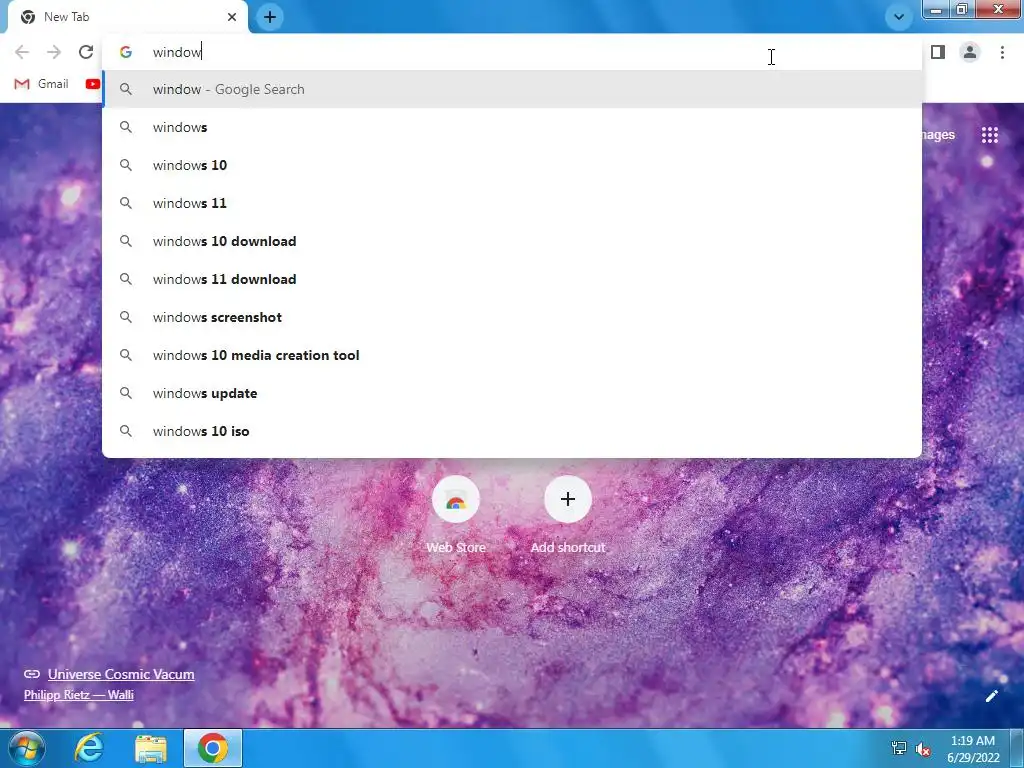Viewport: 1024px width, 768px height.
Task: Select the 'windows 10' suggestion
Action: (512, 165)
